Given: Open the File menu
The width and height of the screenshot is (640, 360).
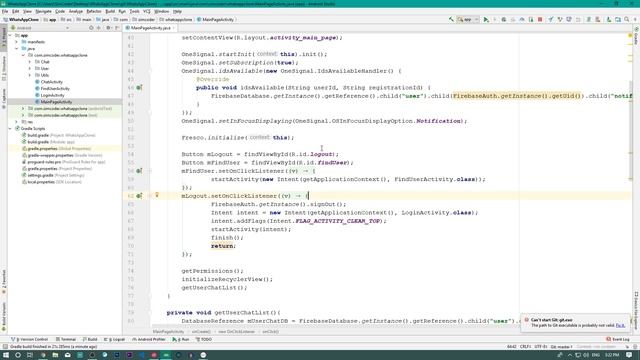Looking at the screenshot, I should 5,11.
